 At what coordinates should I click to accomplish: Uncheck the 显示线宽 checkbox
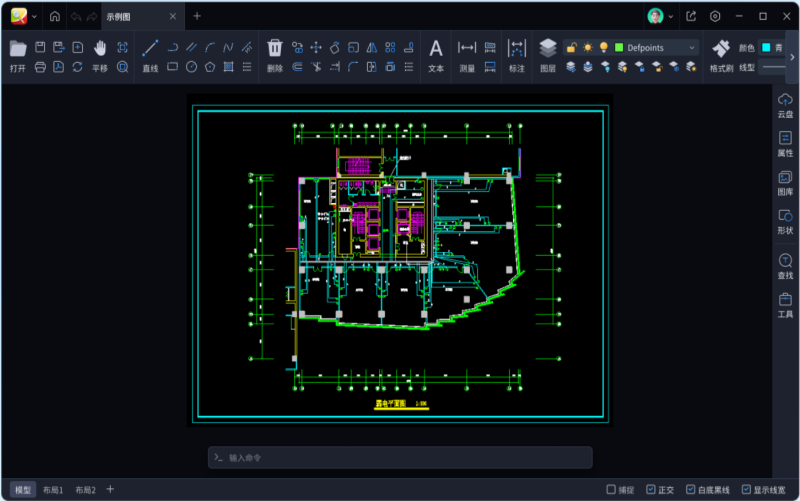[746, 490]
